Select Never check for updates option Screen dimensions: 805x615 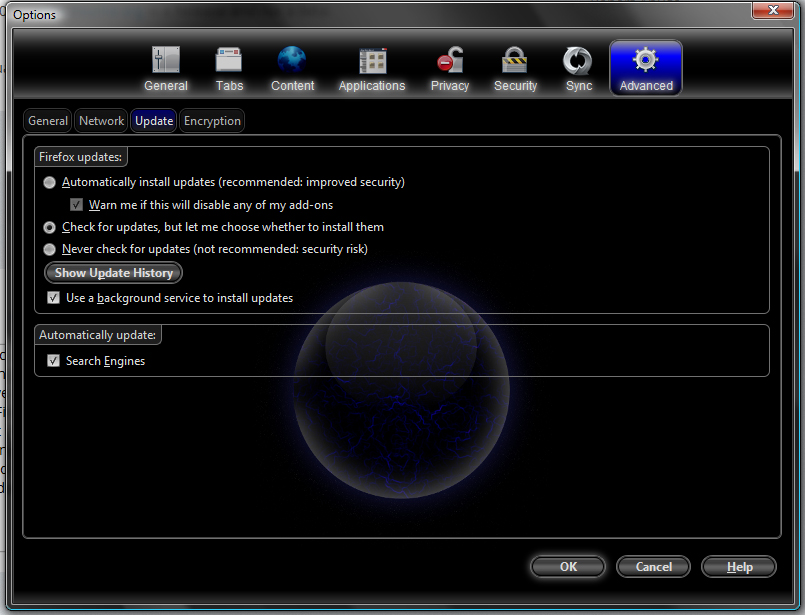click(x=50, y=249)
